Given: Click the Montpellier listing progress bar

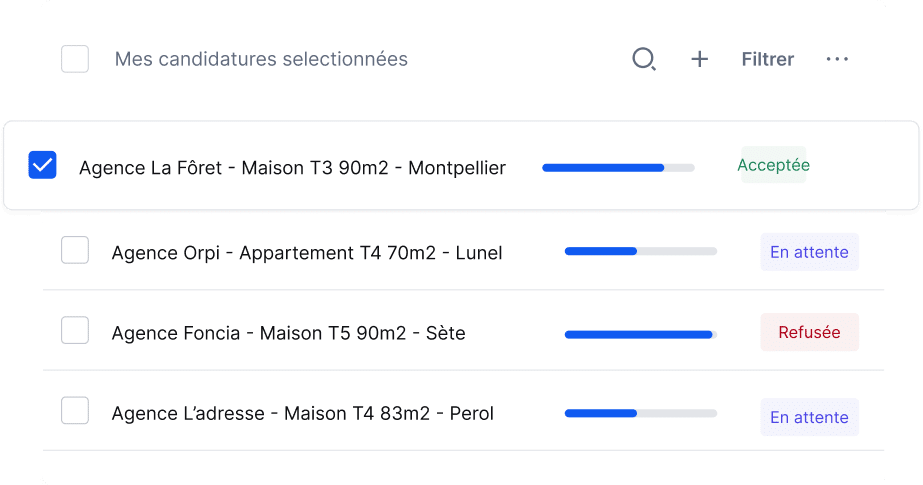Looking at the screenshot, I should tap(618, 168).
